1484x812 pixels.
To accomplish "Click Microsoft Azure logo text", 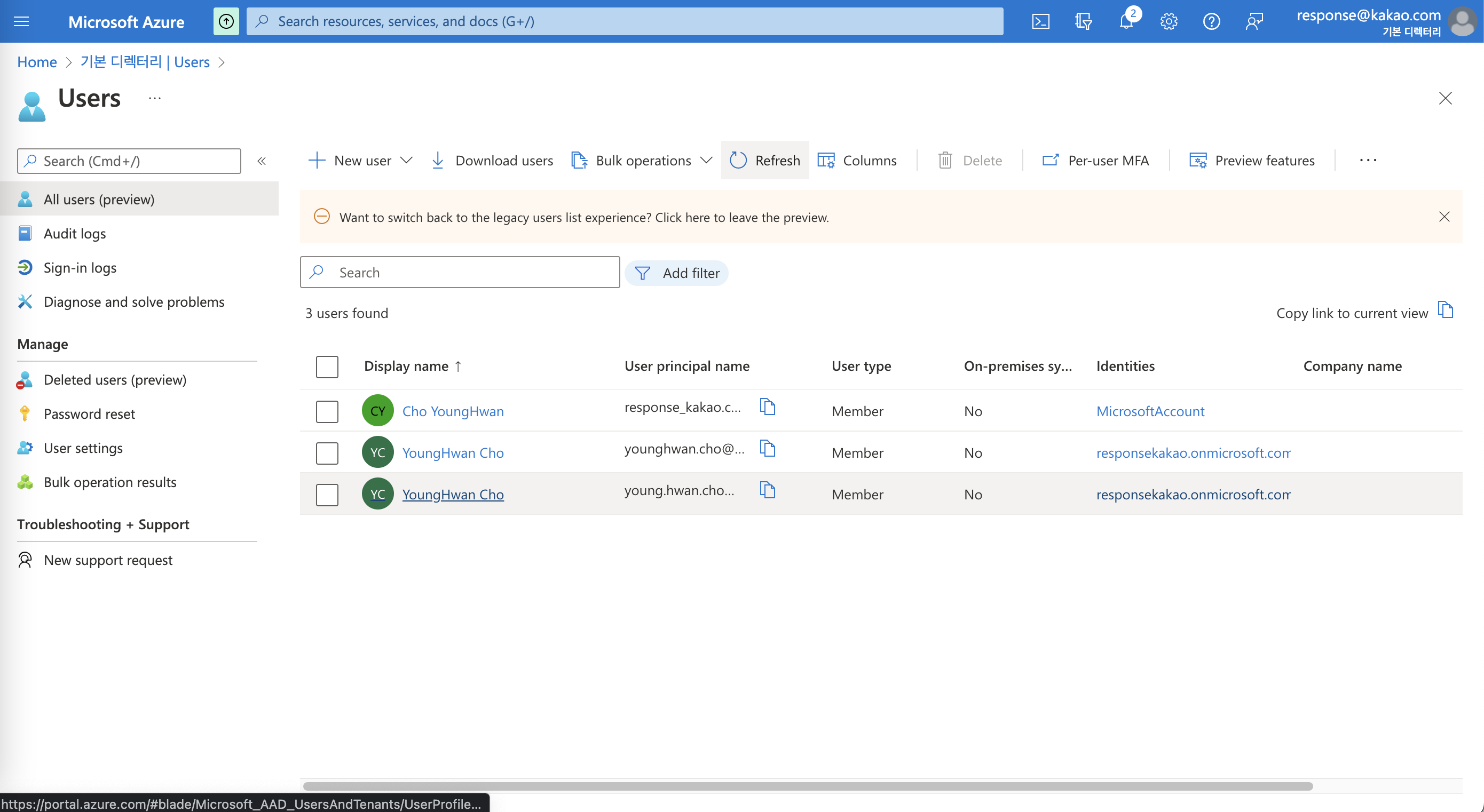I will (126, 21).
